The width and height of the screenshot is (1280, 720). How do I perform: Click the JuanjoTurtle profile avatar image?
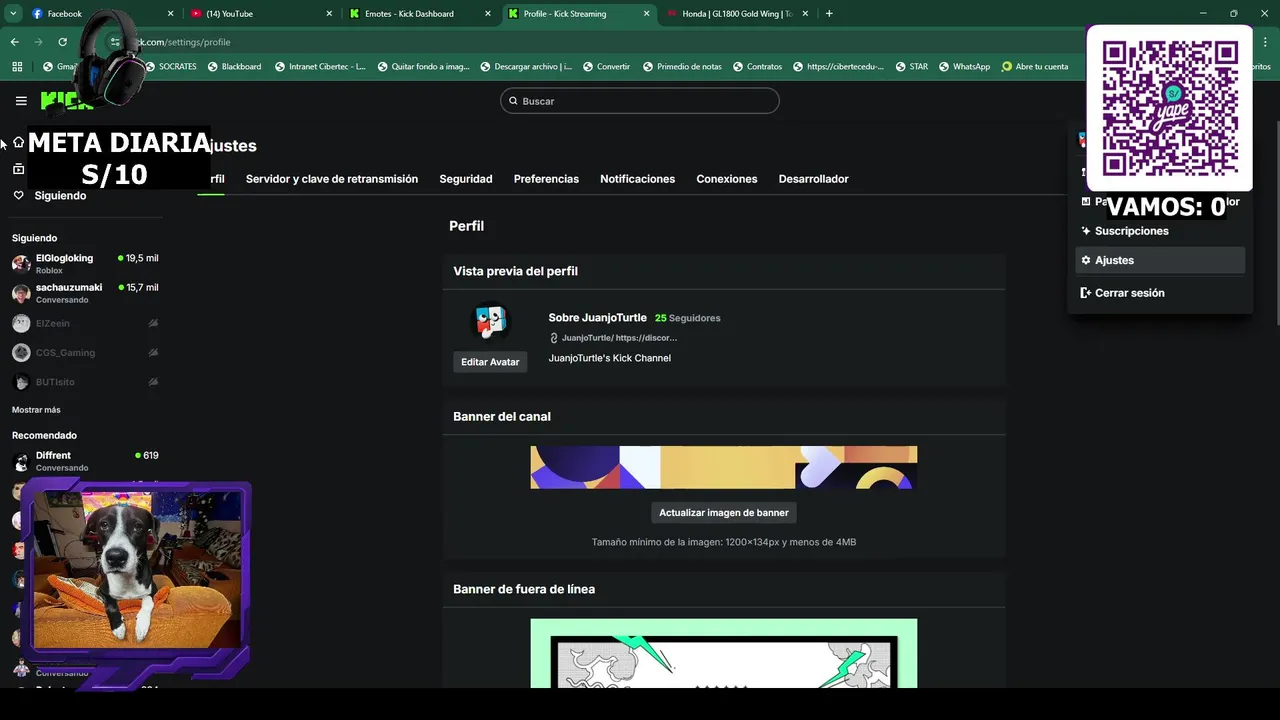coord(490,322)
